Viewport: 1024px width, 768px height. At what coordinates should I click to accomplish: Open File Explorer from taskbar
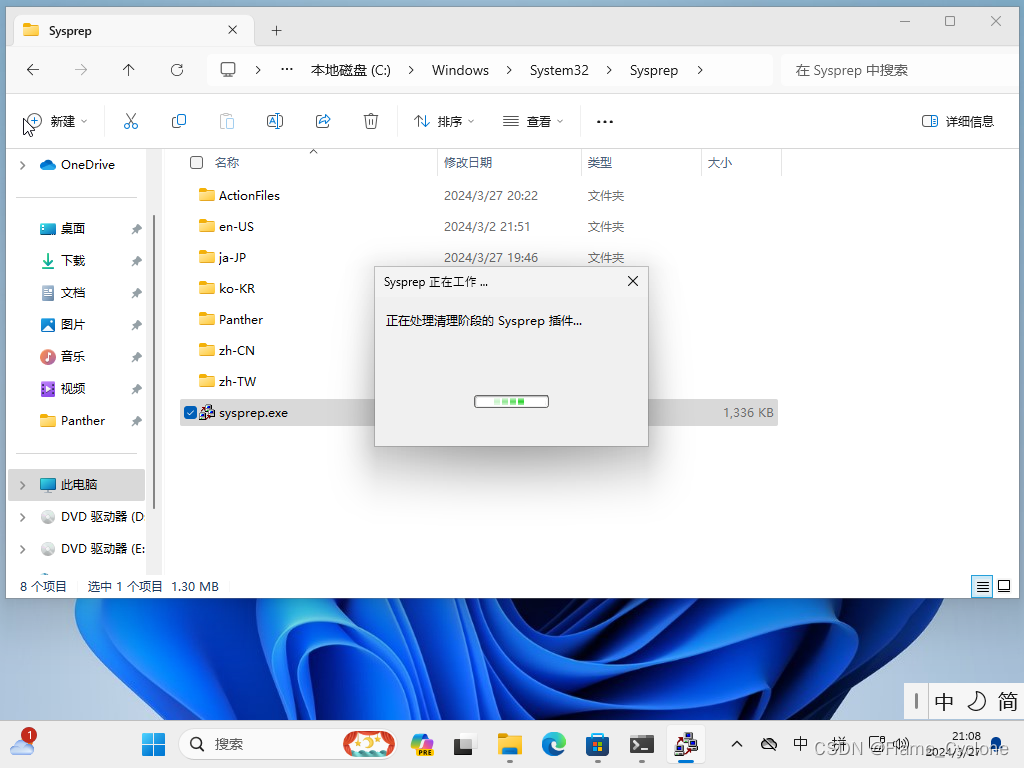point(509,744)
